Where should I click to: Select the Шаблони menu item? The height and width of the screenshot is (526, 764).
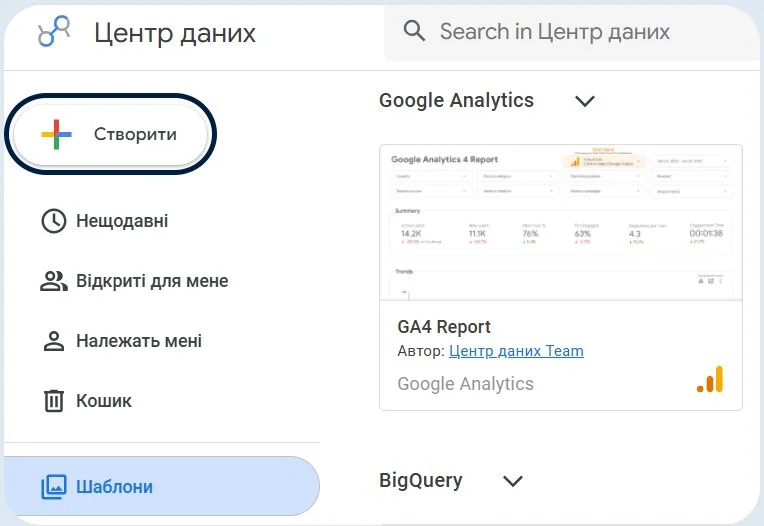tap(162, 486)
